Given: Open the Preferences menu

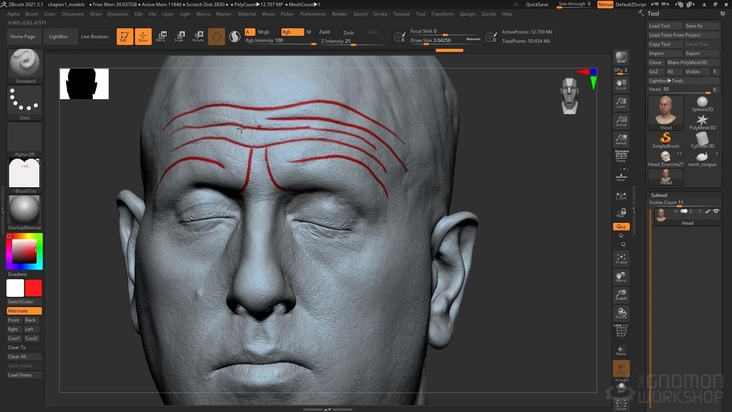Looking at the screenshot, I should pos(312,14).
